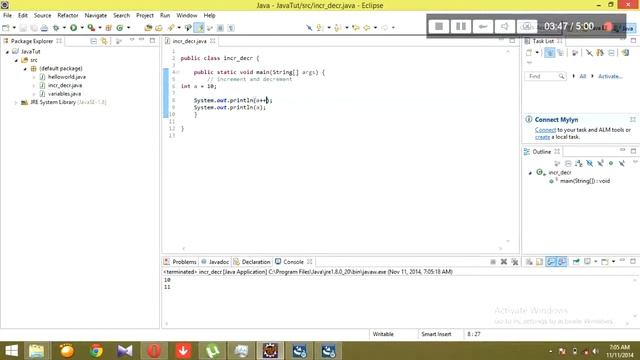
Task: Open Google Chrome from taskbar
Action: tap(96, 351)
